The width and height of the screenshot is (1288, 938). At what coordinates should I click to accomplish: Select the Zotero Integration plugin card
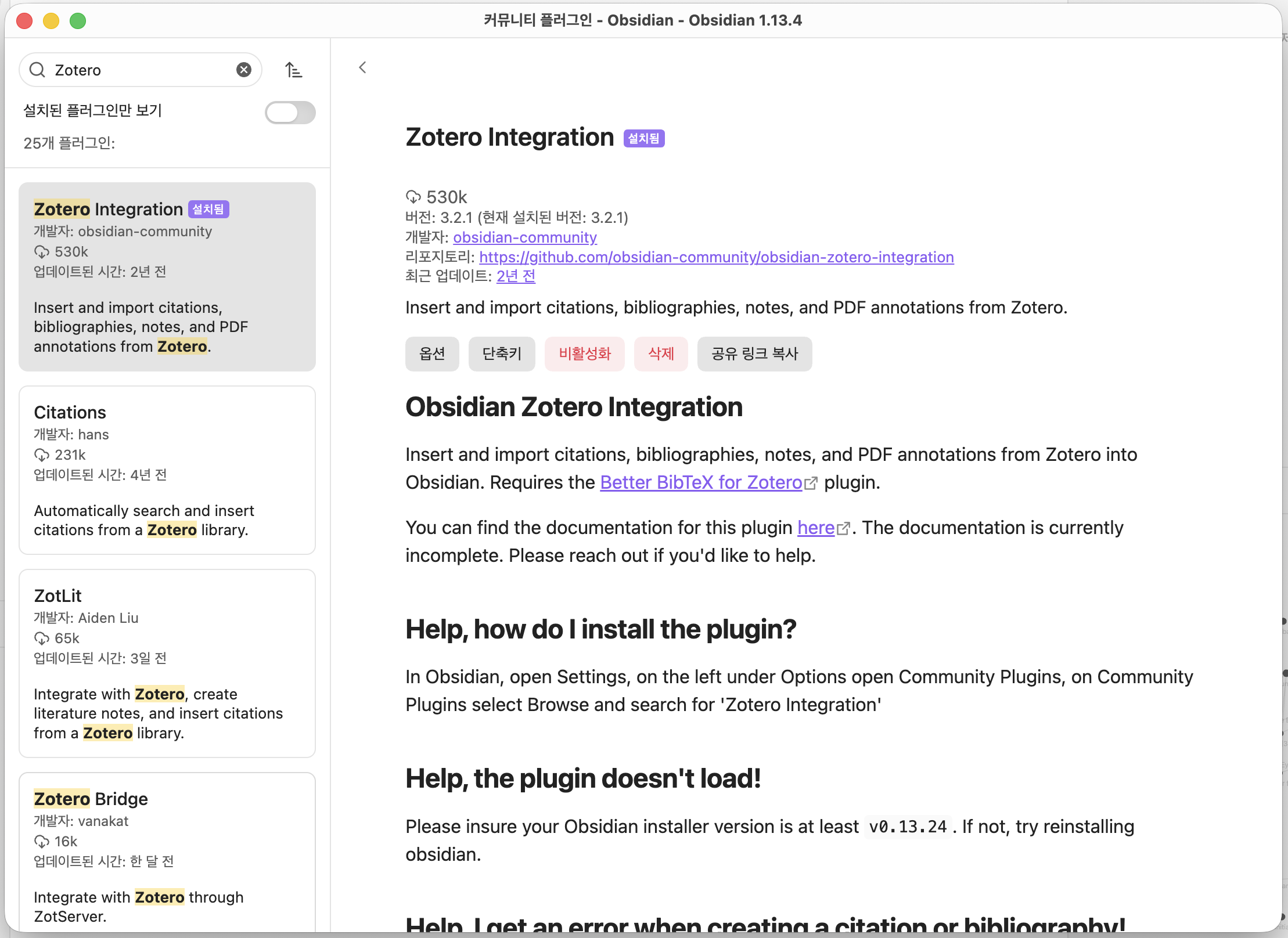pos(167,277)
